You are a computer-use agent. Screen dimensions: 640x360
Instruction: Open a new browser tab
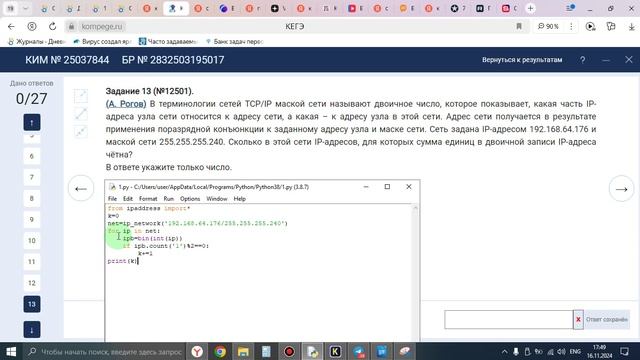point(530,8)
